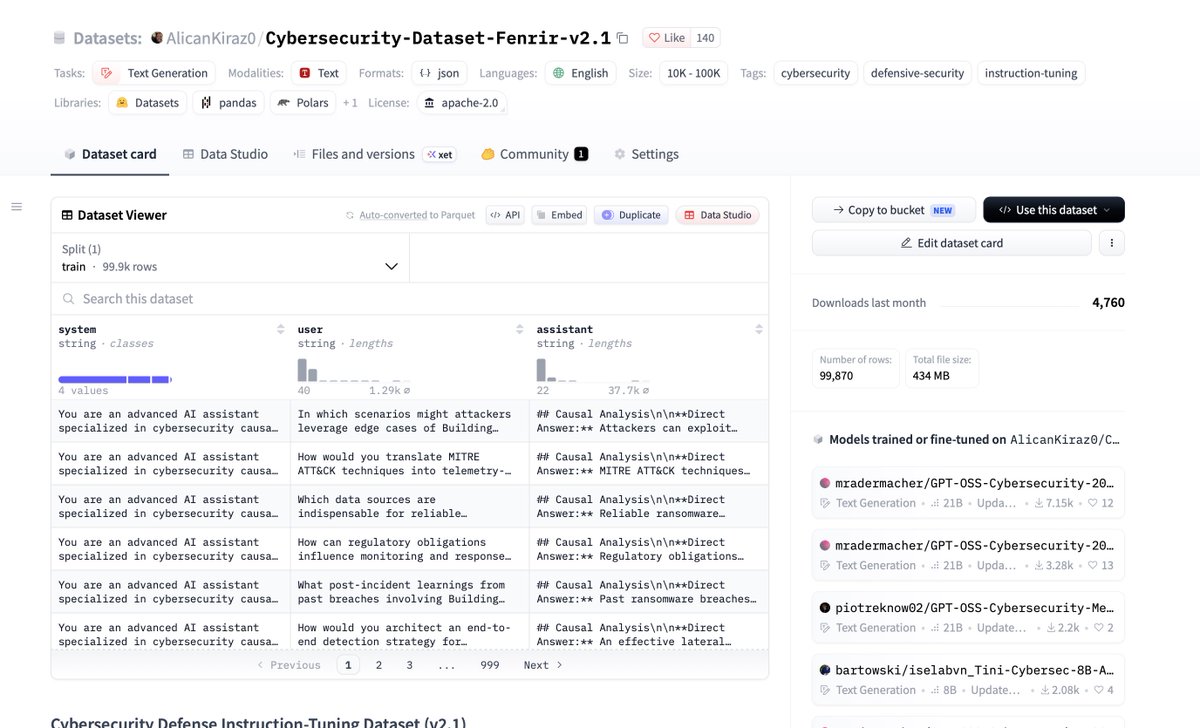This screenshot has width=1200, height=728.
Task: Select cell 'In which scenarios might attackers'
Action: [x=410, y=421]
